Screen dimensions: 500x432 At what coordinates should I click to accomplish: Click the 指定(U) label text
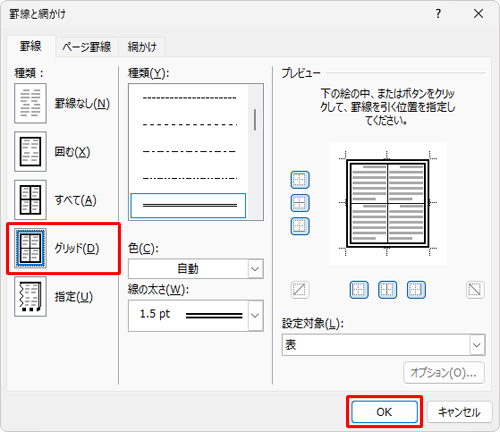(x=74, y=297)
